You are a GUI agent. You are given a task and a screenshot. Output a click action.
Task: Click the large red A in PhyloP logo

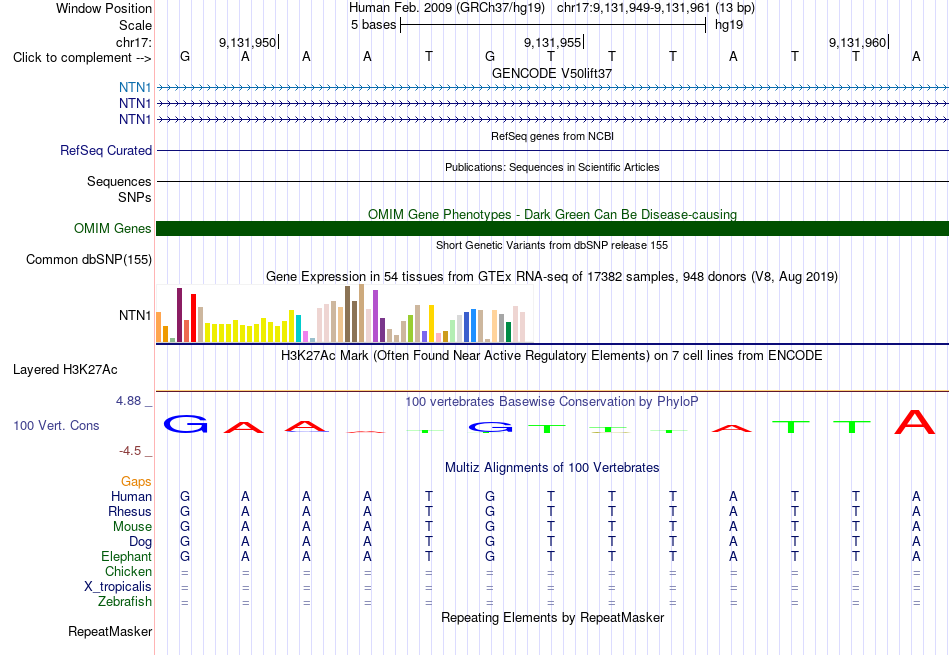915,422
